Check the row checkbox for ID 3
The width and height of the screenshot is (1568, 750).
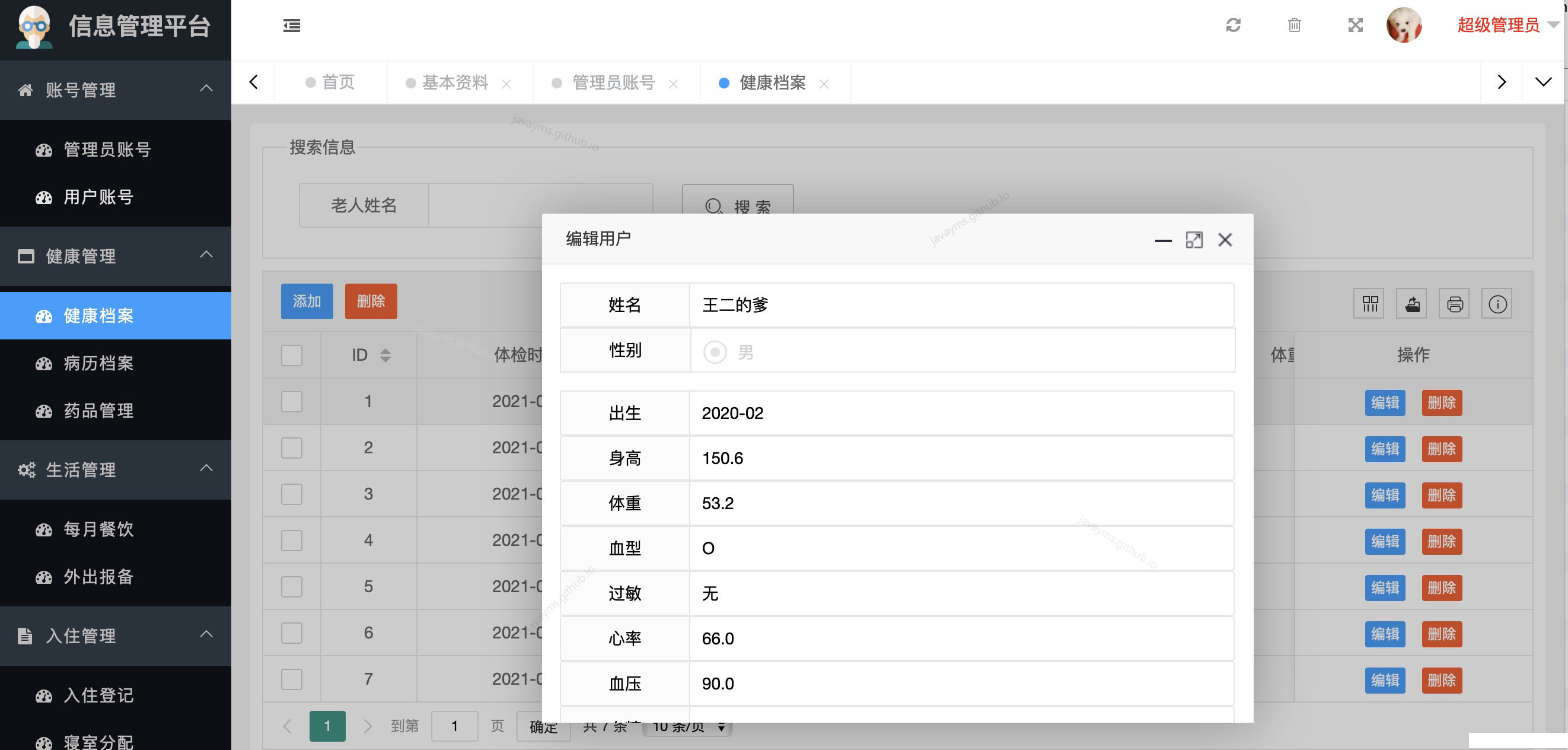[291, 494]
